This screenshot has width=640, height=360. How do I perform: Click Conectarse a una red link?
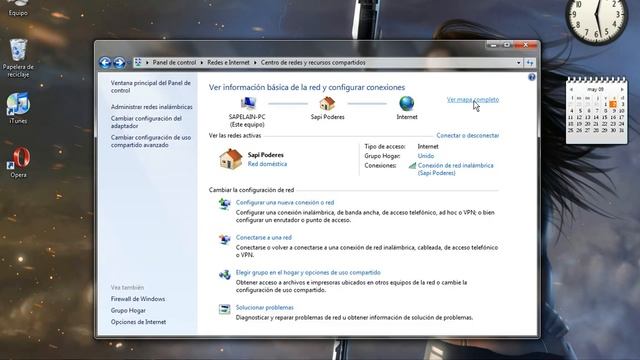tap(264, 238)
